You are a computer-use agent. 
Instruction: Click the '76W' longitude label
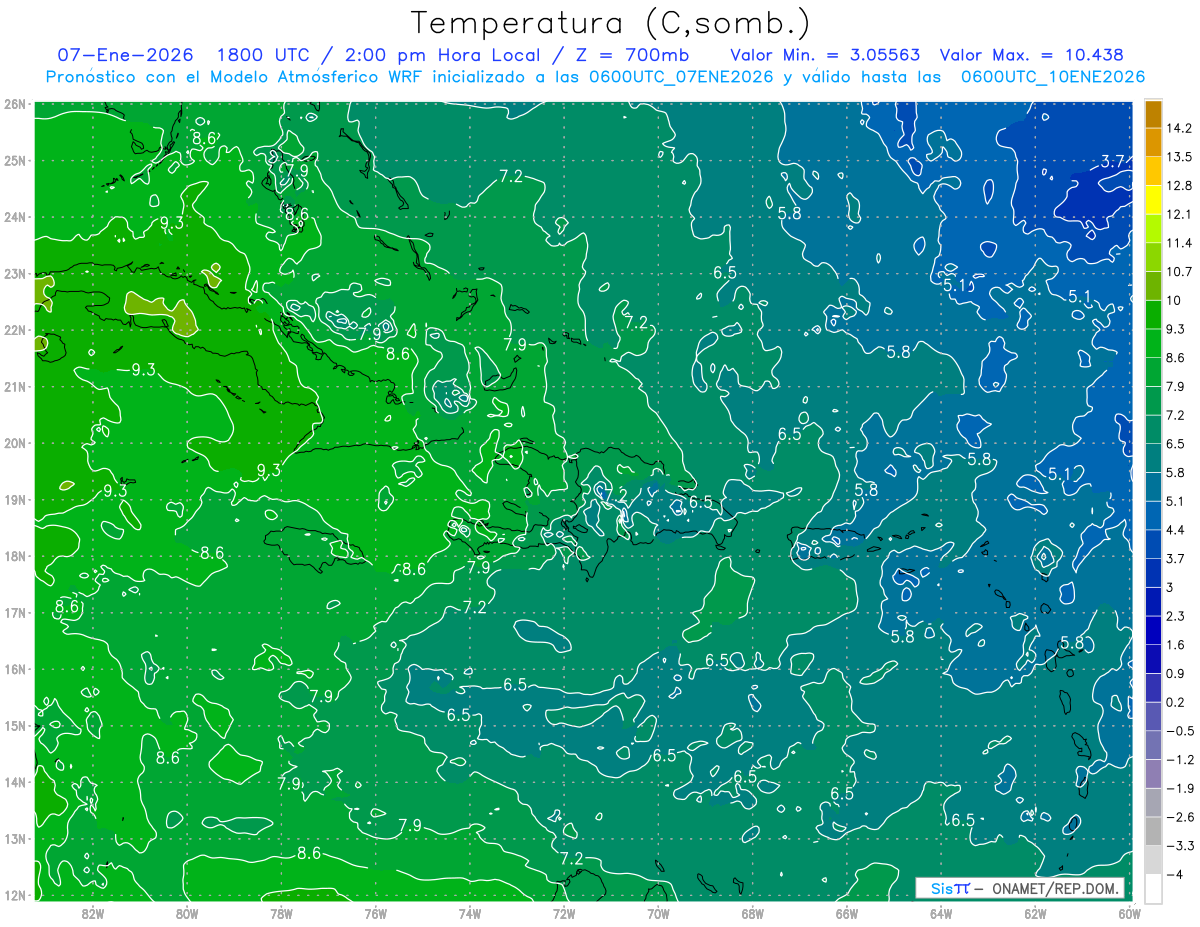375,913
